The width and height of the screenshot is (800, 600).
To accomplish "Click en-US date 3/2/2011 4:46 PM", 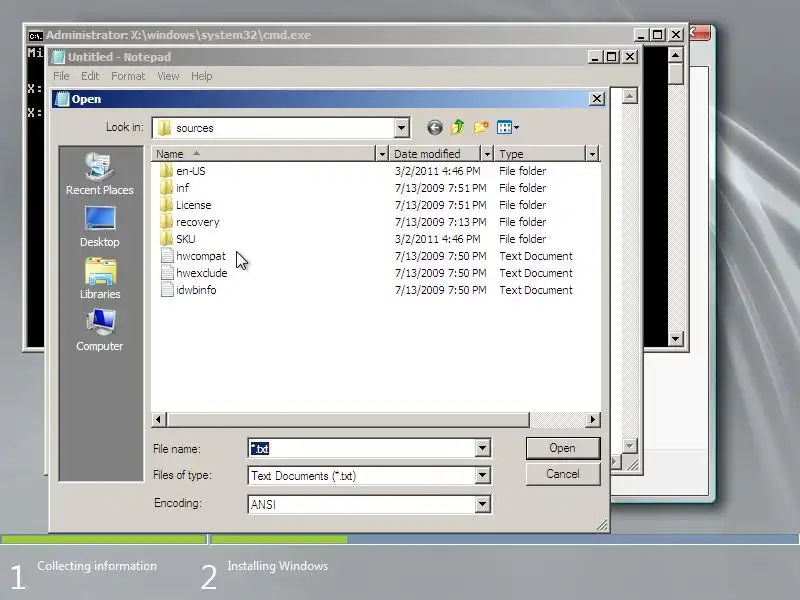I will pyautogui.click(x=437, y=171).
